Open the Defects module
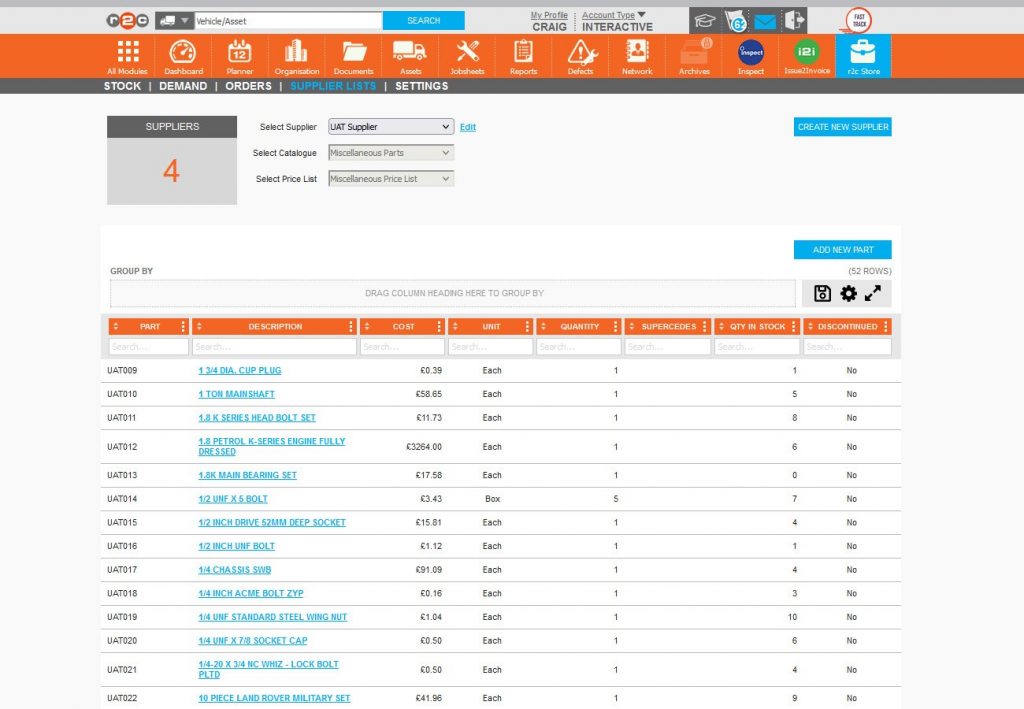 [579, 55]
